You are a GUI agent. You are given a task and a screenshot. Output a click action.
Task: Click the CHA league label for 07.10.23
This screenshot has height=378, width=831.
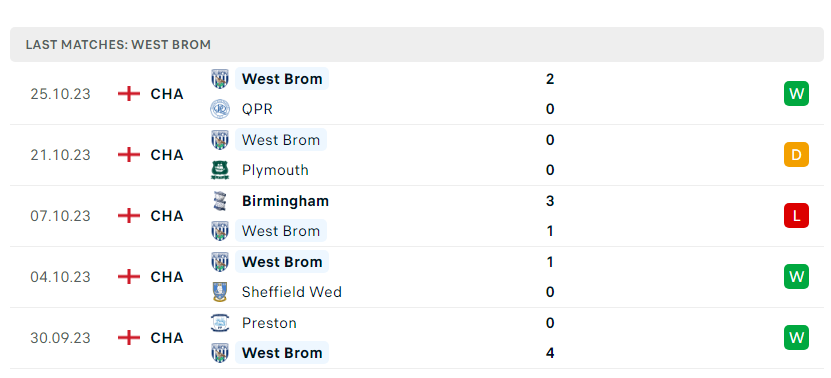(x=167, y=216)
